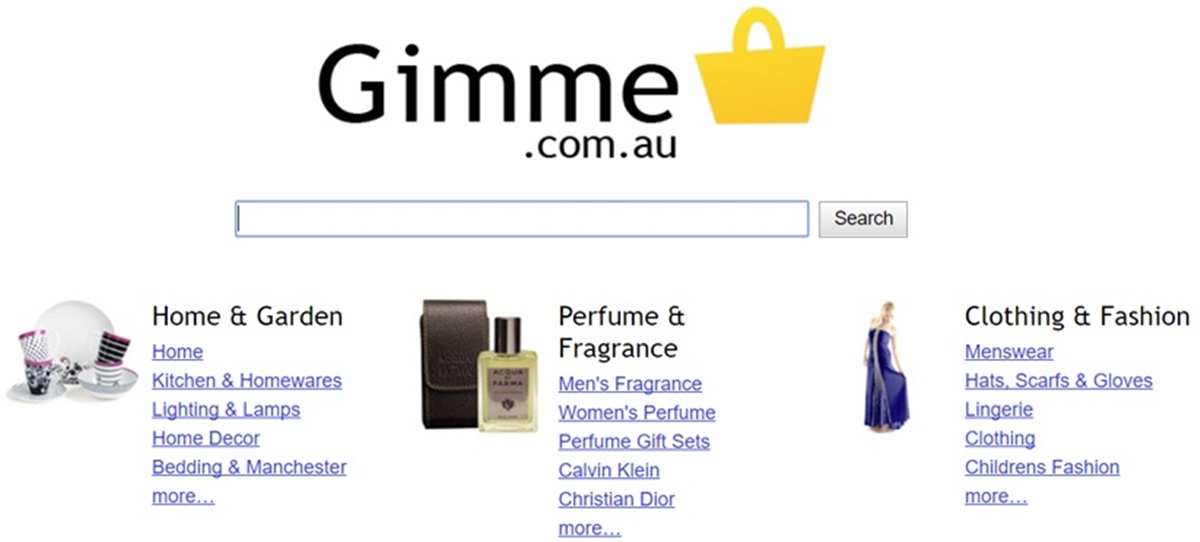Click the teacups Home & Garden thumbnail
Screen dimensions: 1200x542
click(x=70, y=351)
